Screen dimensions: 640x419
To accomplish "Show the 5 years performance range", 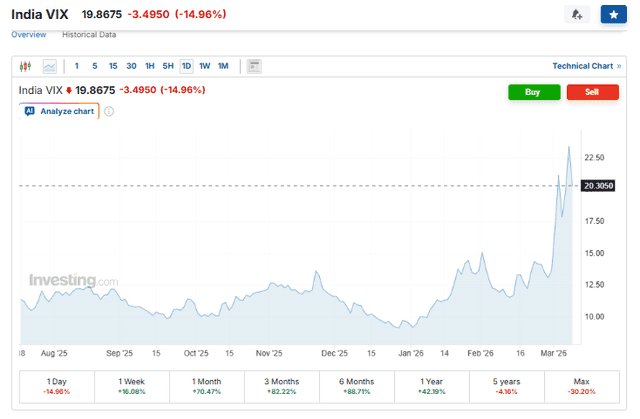I will (x=507, y=386).
